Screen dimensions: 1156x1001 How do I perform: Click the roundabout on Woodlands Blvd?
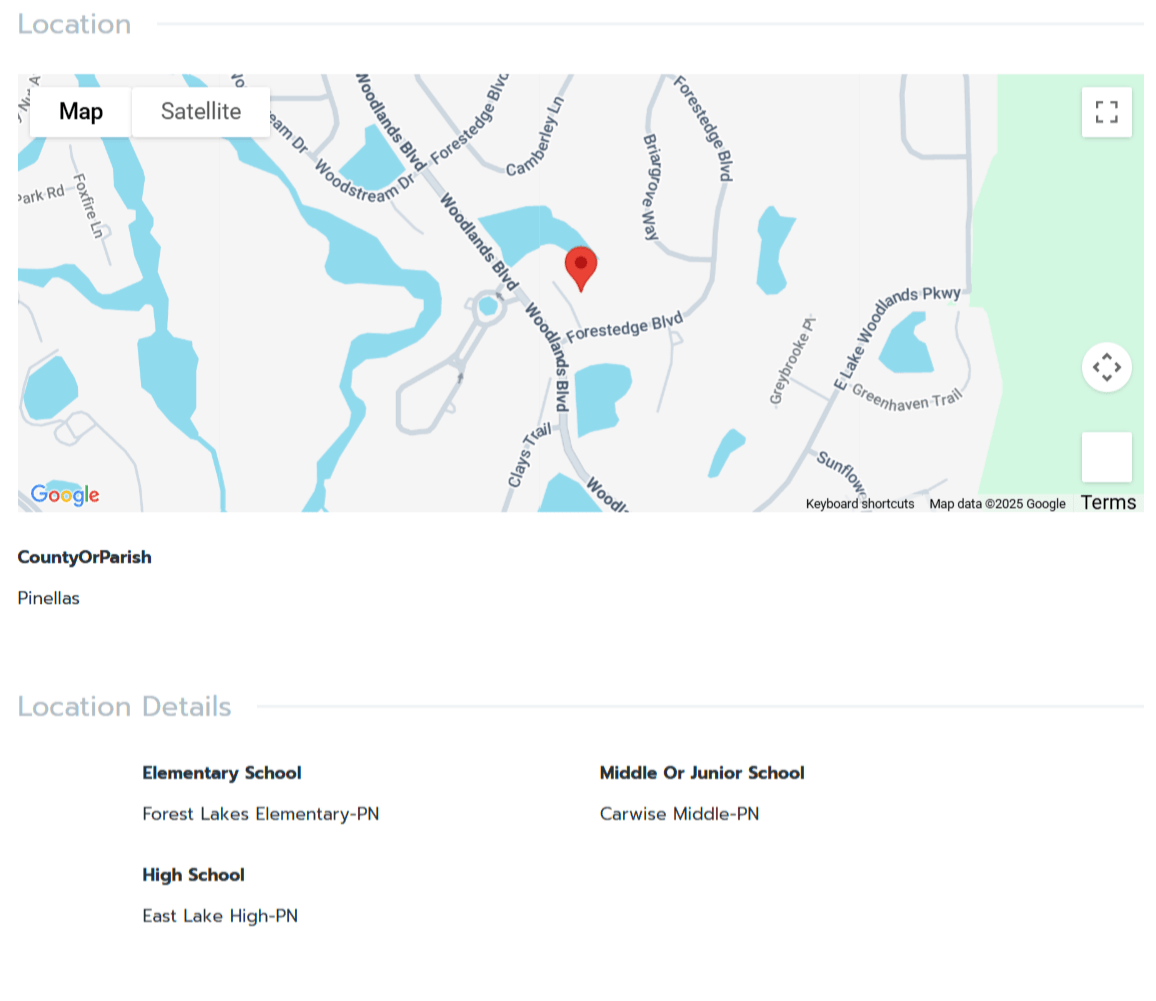[x=488, y=306]
